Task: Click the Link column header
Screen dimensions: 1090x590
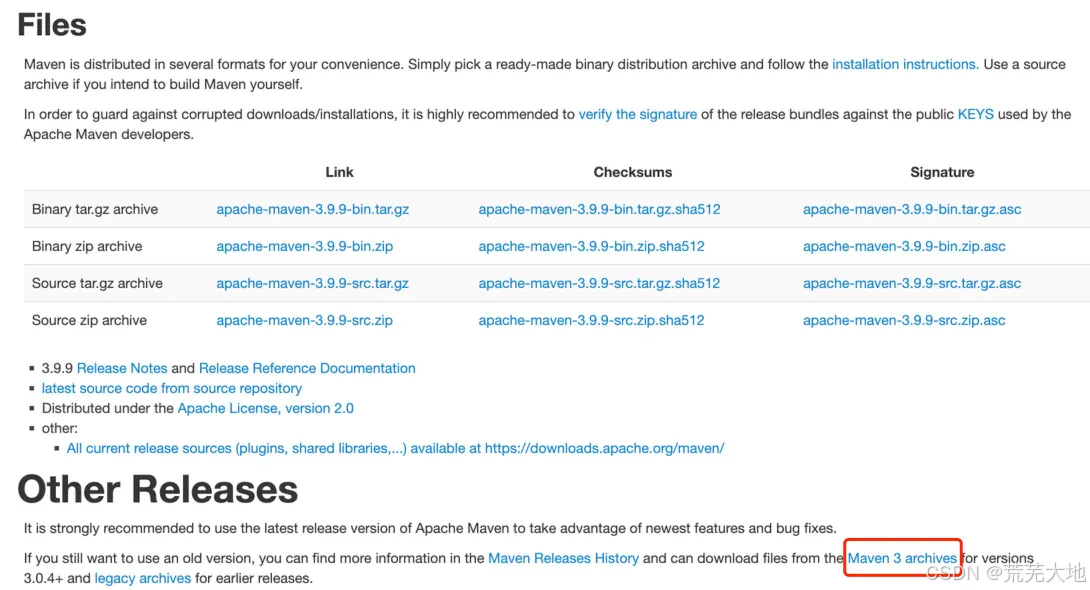Action: pos(339,172)
